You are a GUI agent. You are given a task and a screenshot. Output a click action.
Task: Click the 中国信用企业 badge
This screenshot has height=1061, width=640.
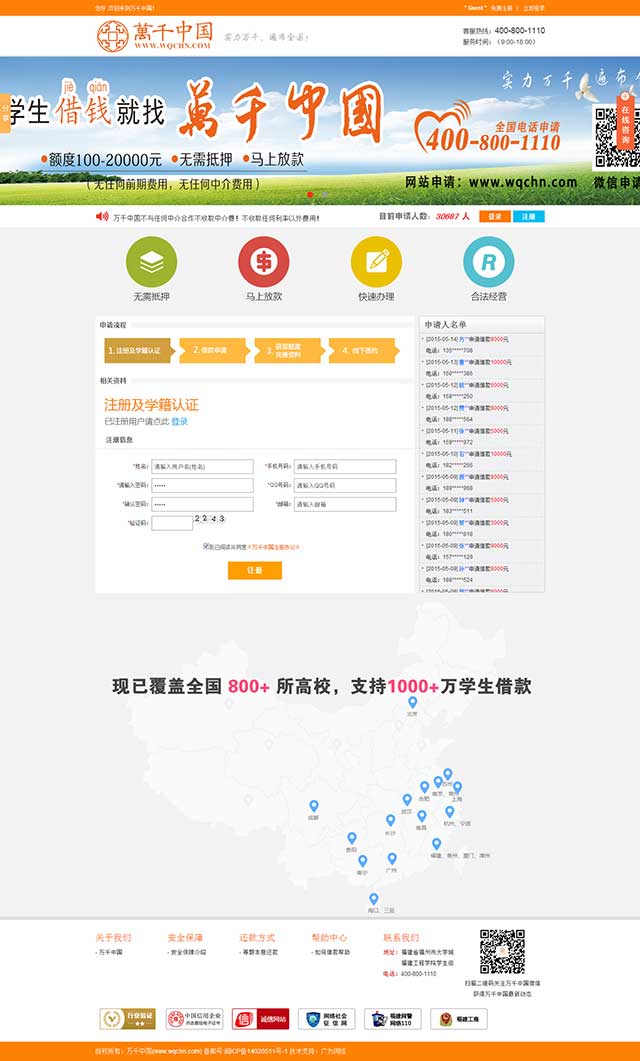click(195, 1018)
